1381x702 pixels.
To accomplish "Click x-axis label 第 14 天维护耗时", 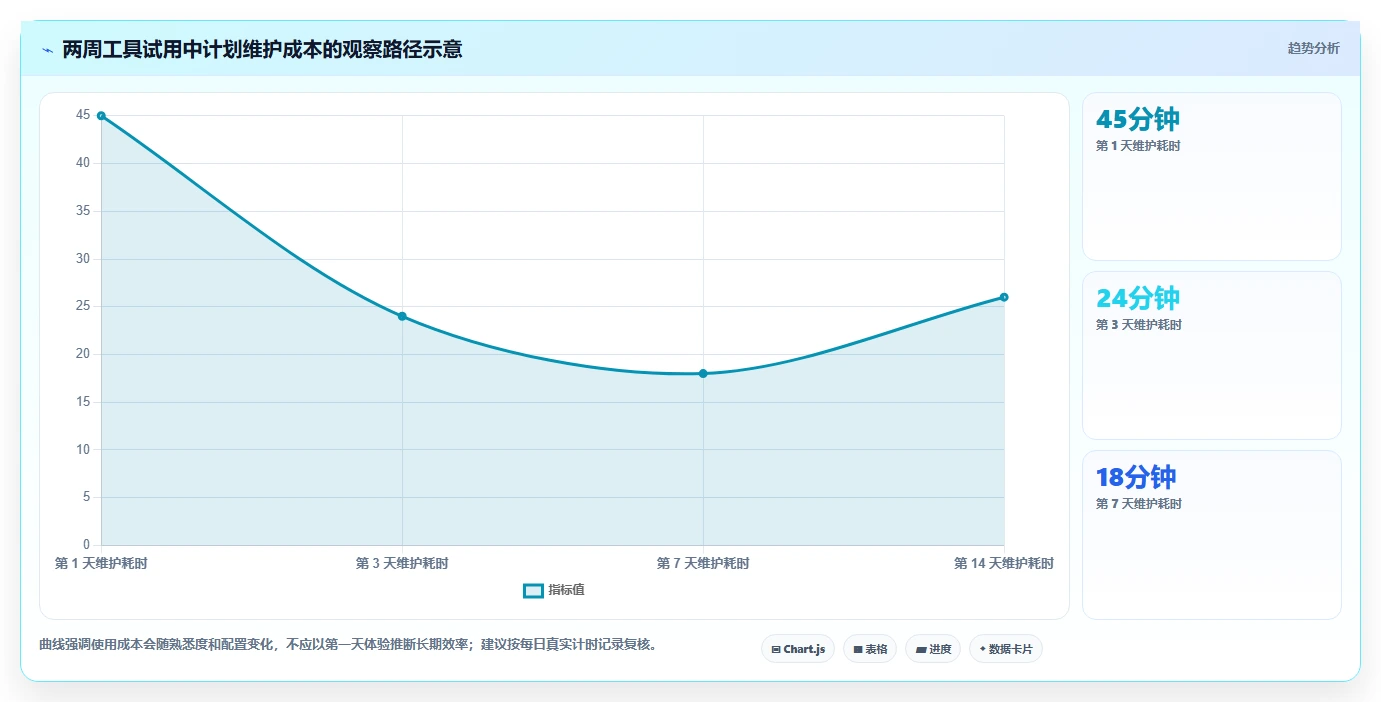I will coord(1004,564).
